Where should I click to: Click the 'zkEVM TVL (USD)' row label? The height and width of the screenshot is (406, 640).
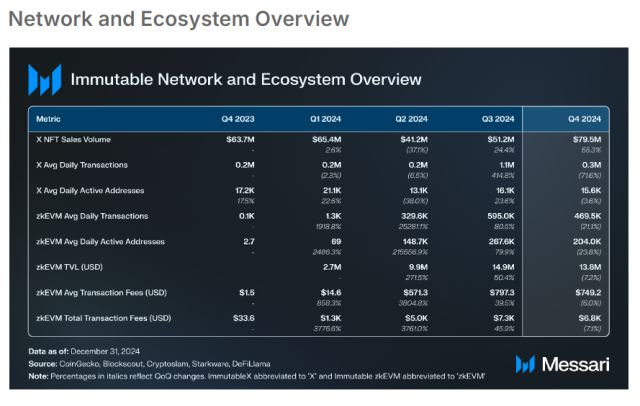click(x=70, y=267)
